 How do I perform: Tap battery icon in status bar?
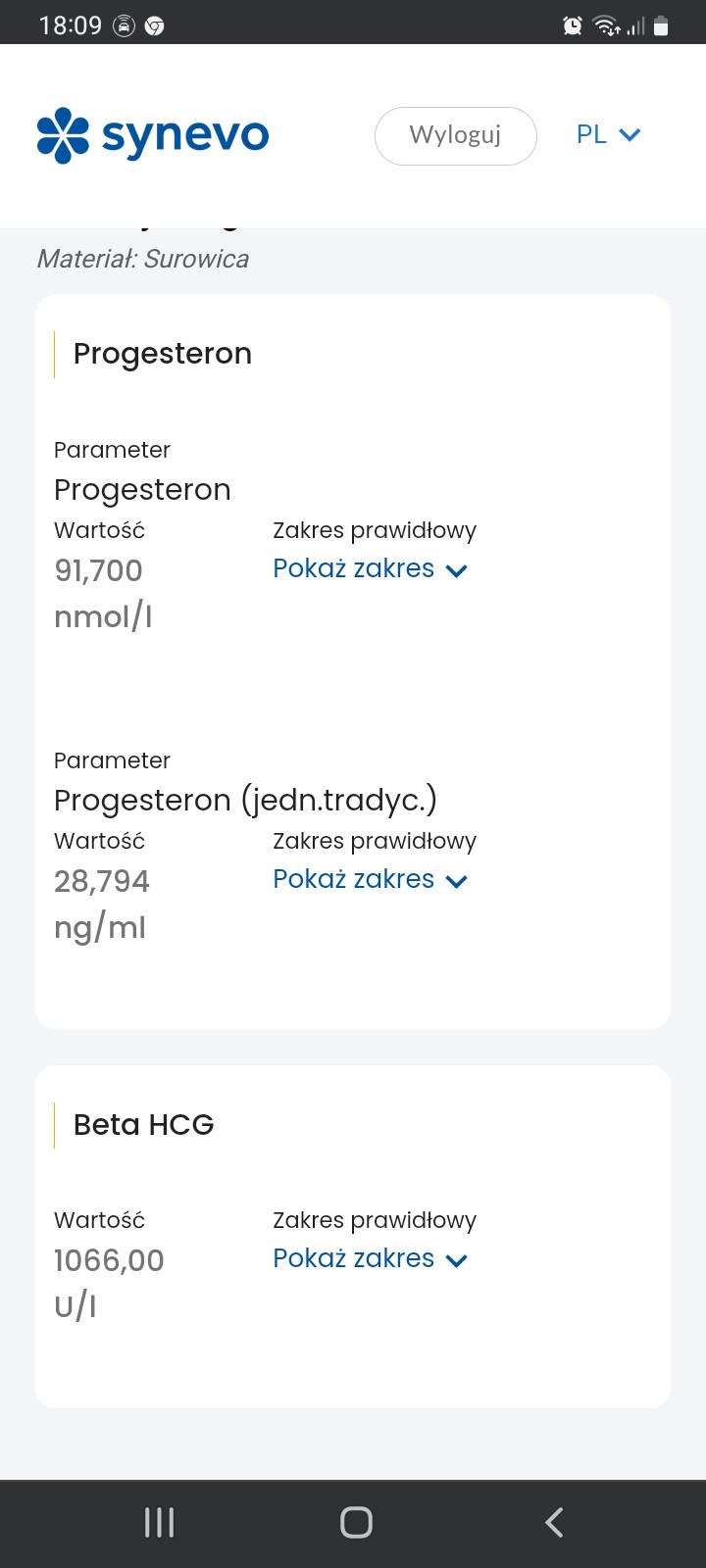pyautogui.click(x=661, y=26)
